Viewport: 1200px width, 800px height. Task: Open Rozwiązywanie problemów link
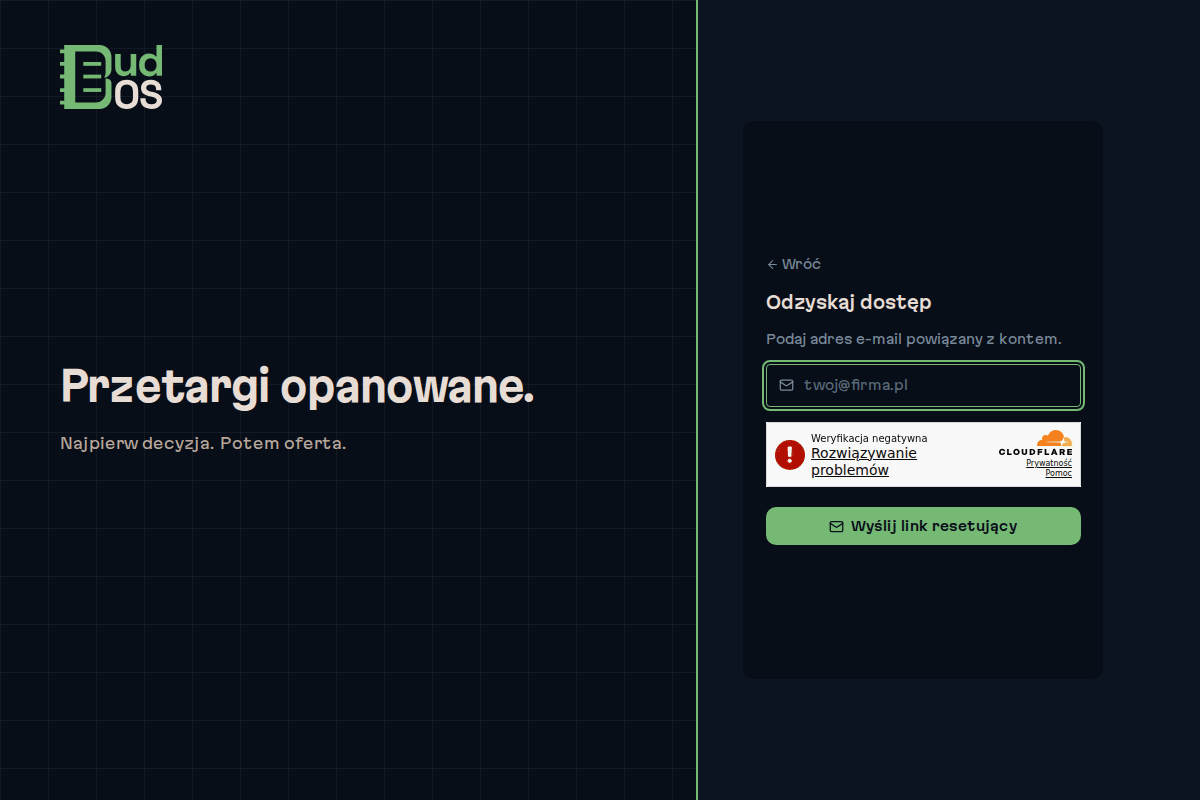point(863,461)
